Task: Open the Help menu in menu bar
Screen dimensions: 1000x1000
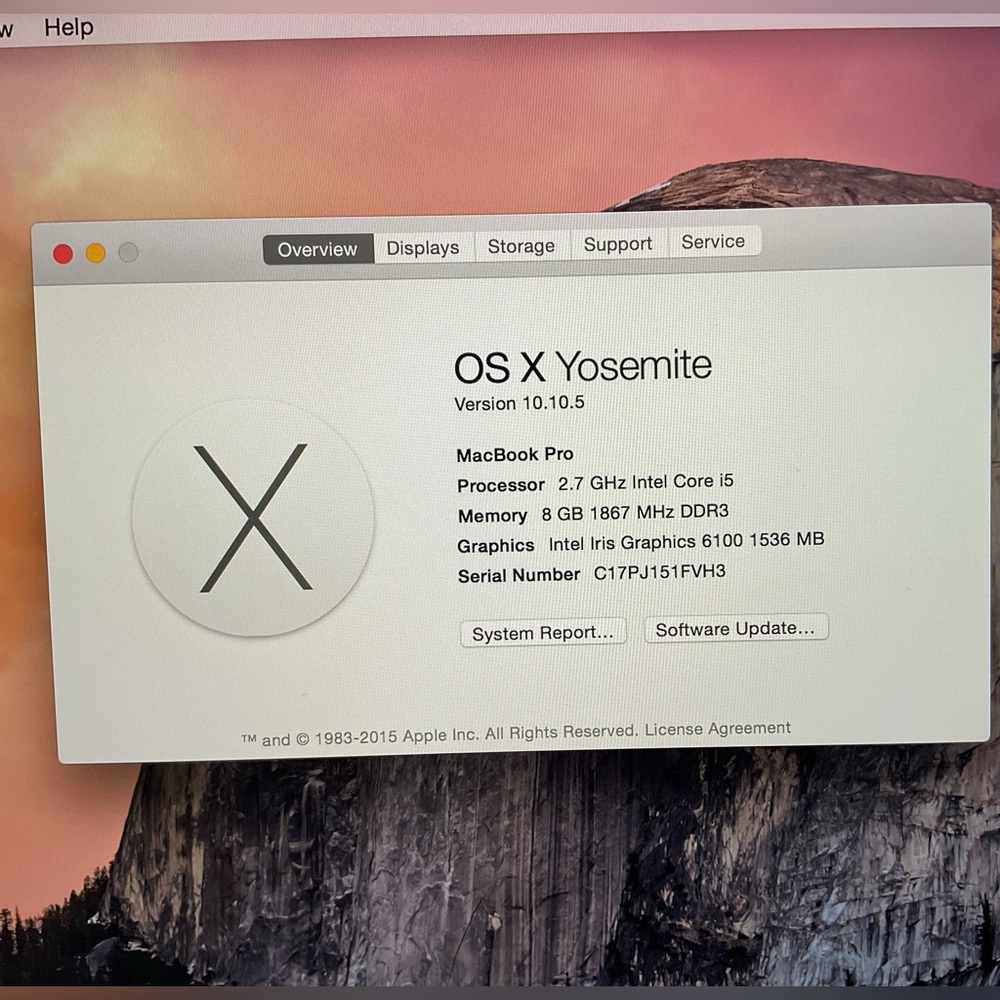Action: (69, 27)
